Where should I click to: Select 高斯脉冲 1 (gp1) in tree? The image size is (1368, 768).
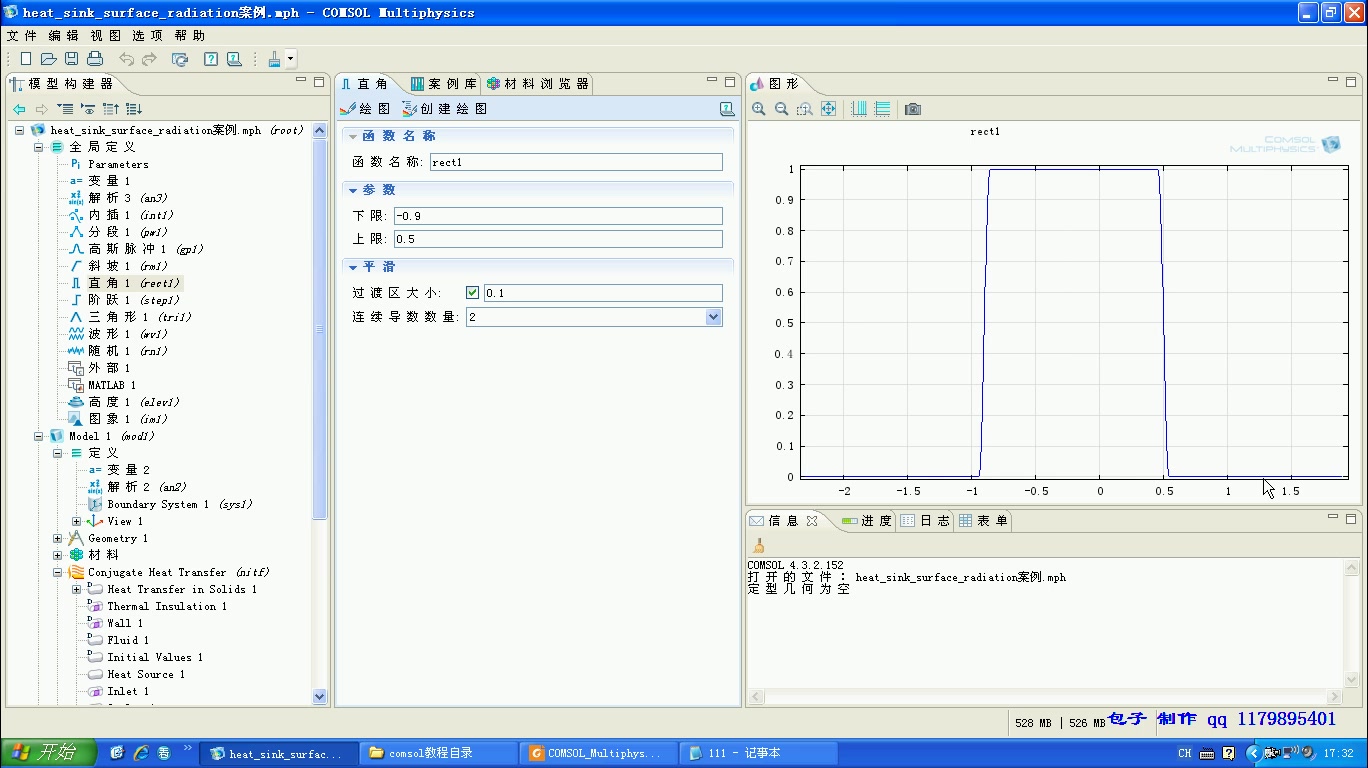point(136,249)
